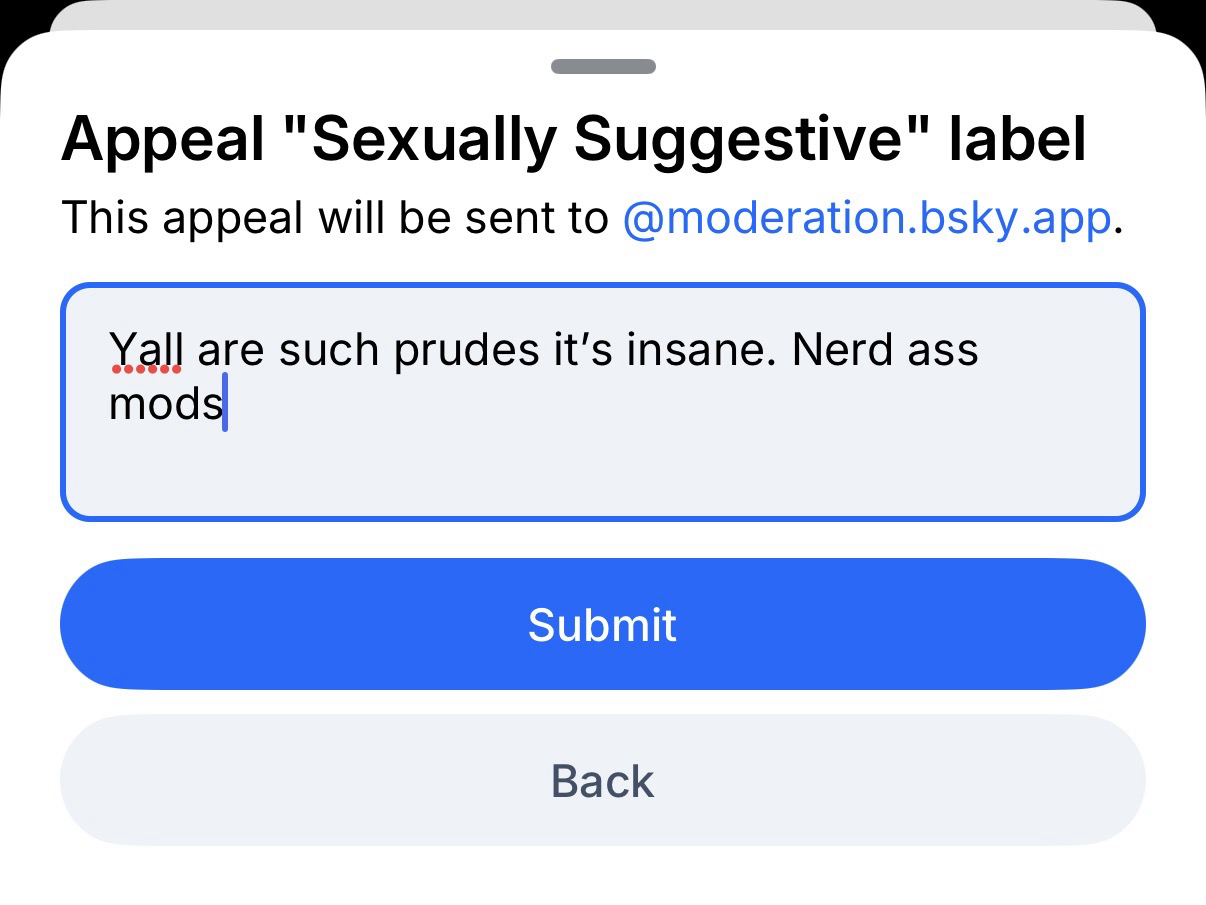Click the "This appeal will be sent to" text
Image resolution: width=1206 pixels, height=905 pixels.
335,218
